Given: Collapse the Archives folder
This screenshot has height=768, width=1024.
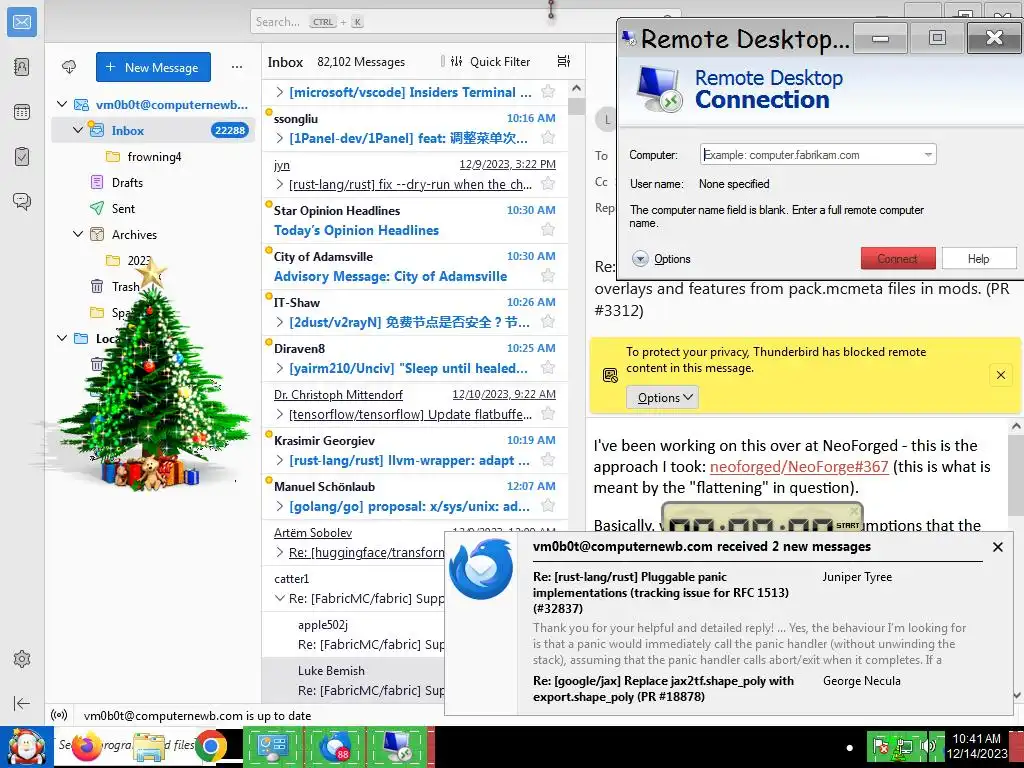Looking at the screenshot, I should click(78, 234).
